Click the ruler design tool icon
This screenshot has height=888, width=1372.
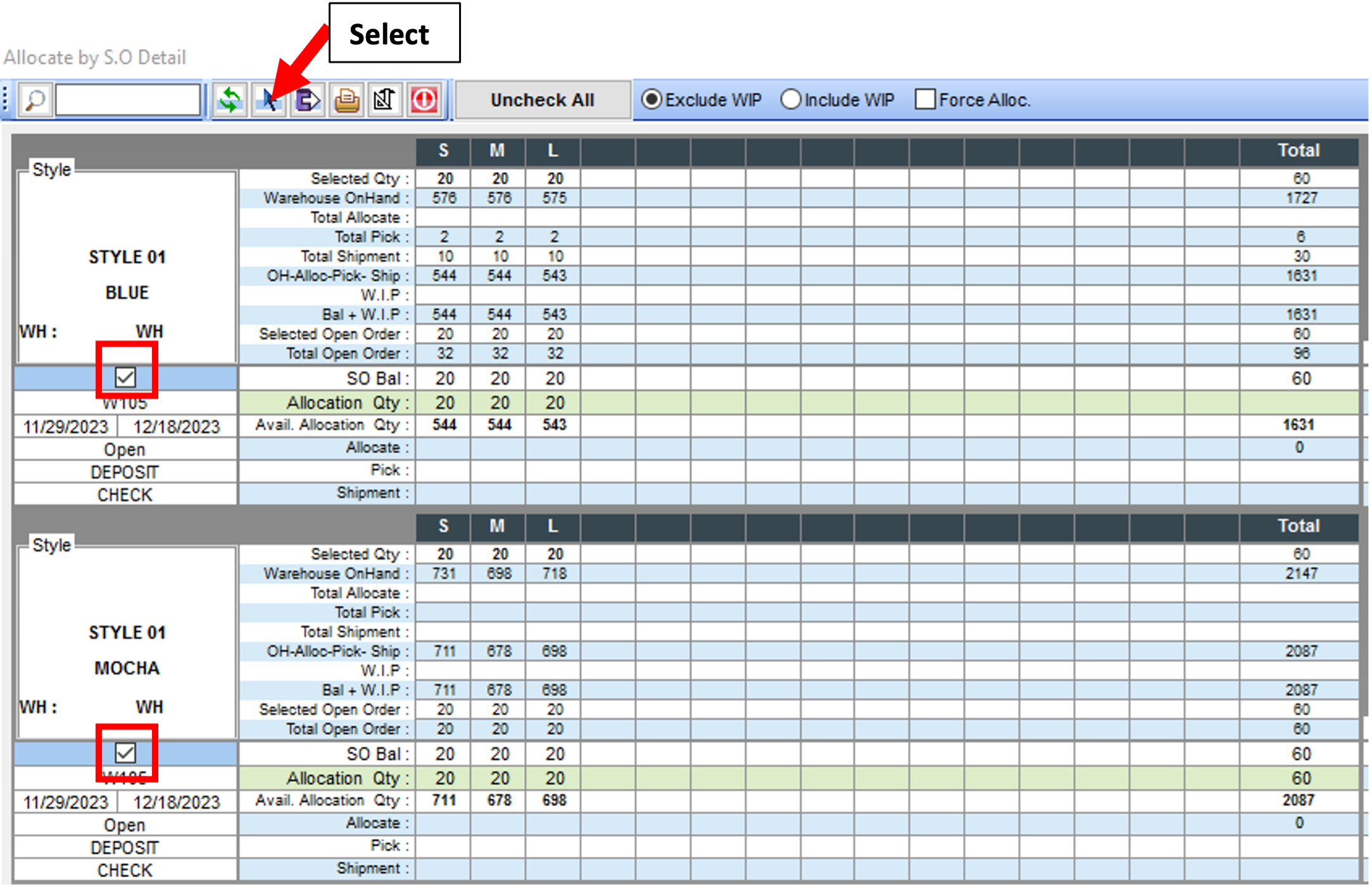point(385,100)
